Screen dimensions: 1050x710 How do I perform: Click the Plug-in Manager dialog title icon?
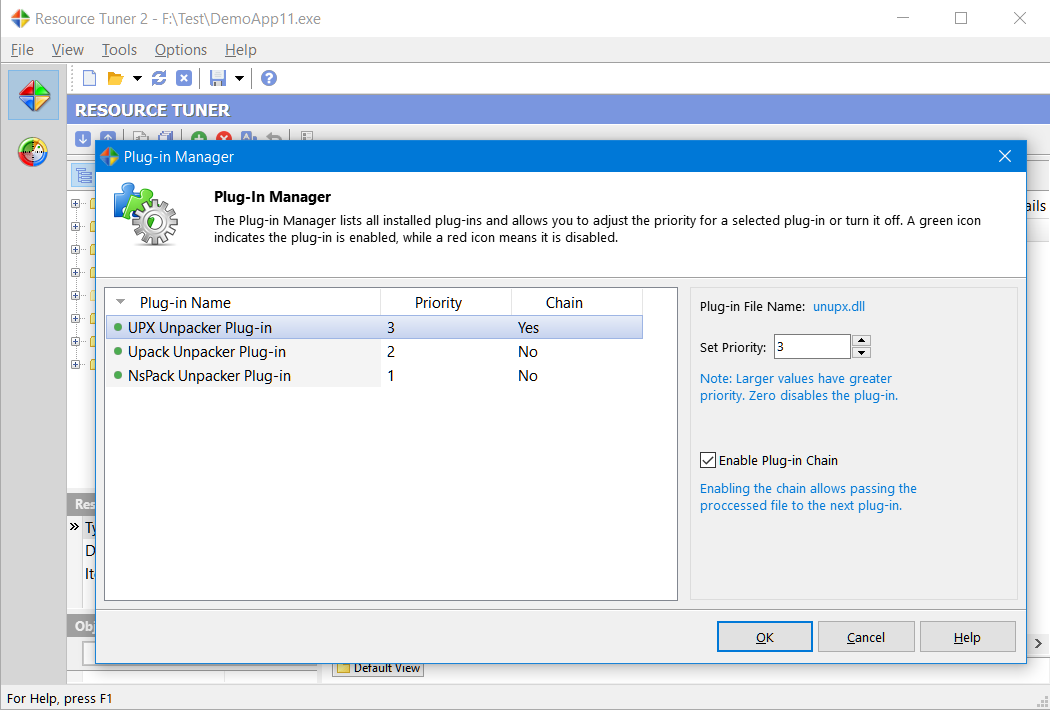(x=109, y=157)
